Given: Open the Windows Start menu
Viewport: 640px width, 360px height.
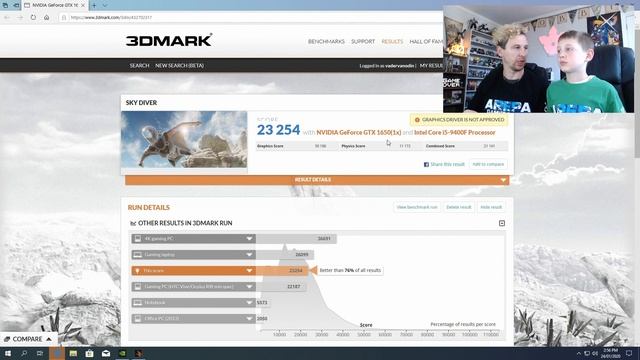Looking at the screenshot, I should tap(8, 353).
